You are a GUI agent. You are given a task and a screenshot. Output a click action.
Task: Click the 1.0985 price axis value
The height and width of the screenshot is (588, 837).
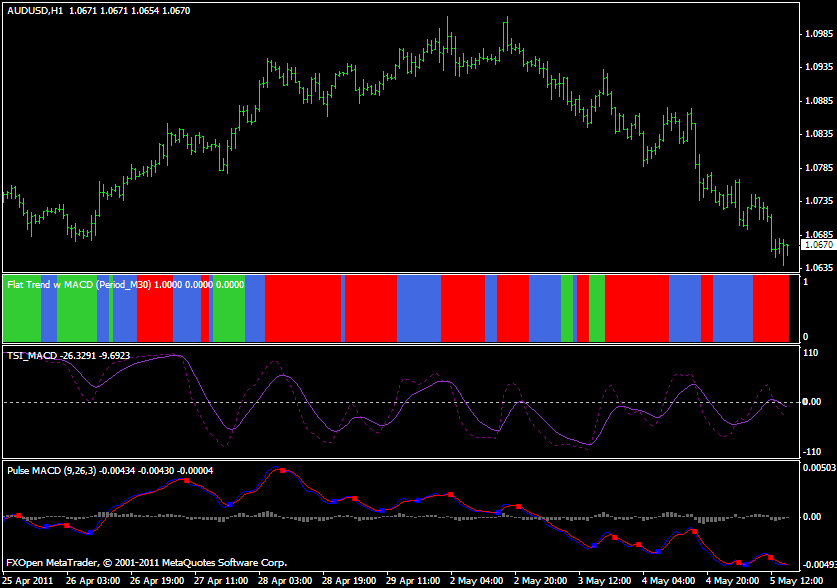[x=819, y=34]
